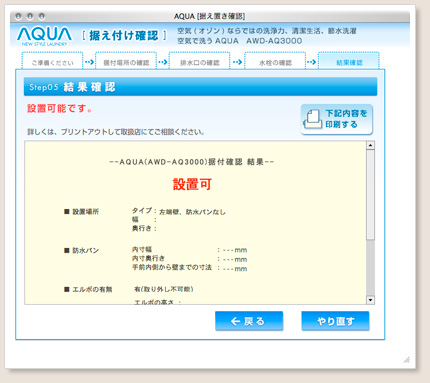Select the 結果確認 tab
Viewport: 430px width, 383px height.
point(349,61)
